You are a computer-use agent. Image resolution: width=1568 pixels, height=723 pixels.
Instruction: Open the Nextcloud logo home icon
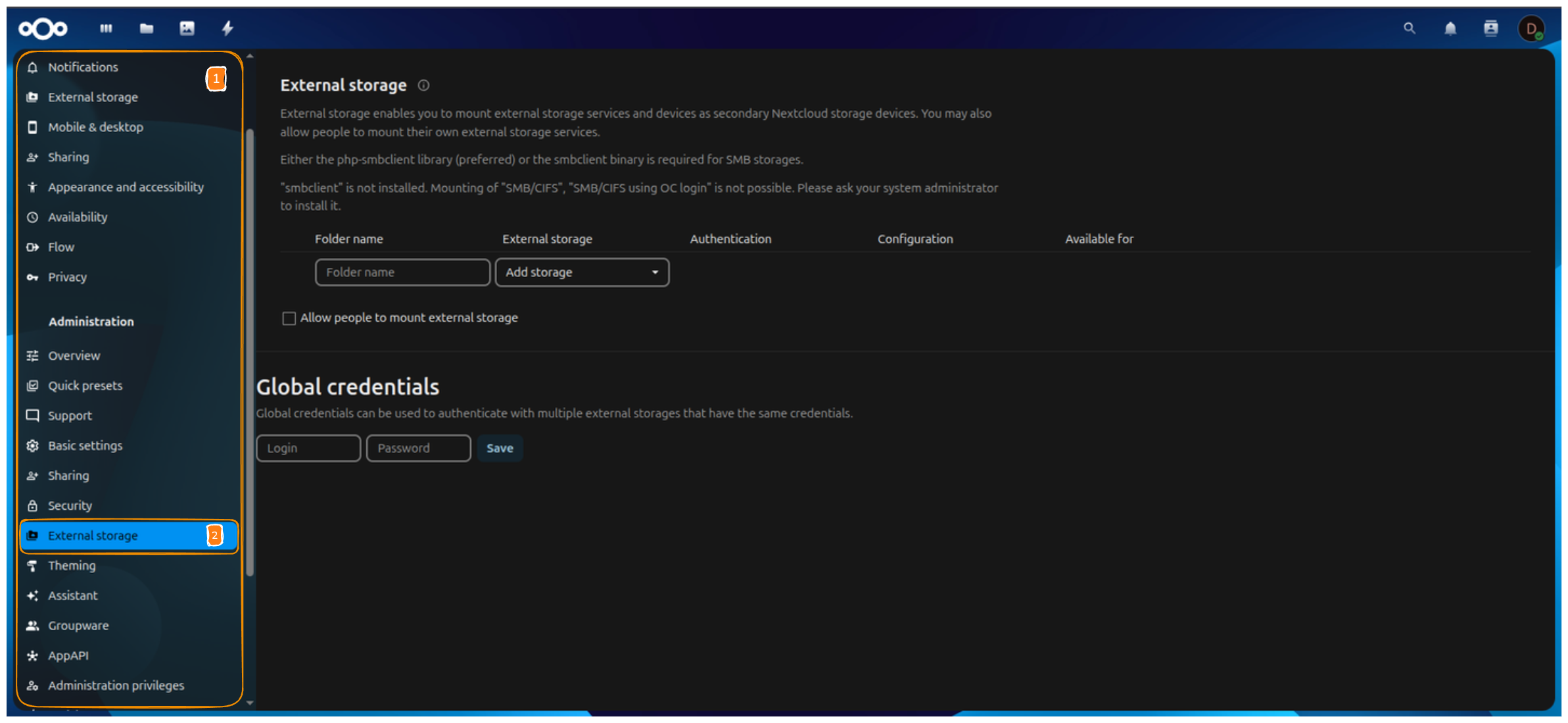(x=43, y=28)
